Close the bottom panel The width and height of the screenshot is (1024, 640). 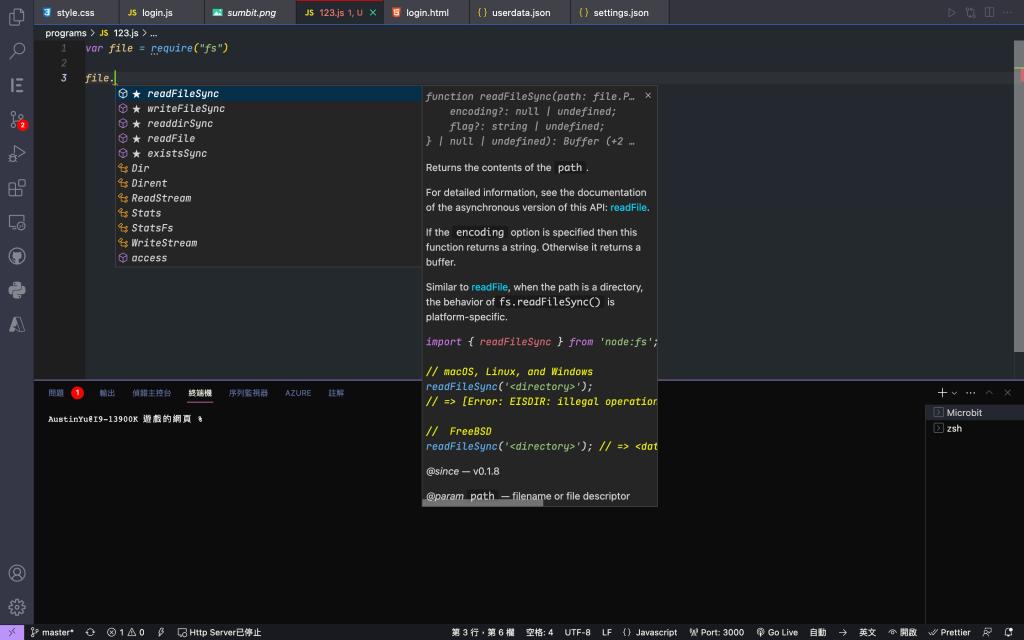pyautogui.click(x=1008, y=392)
